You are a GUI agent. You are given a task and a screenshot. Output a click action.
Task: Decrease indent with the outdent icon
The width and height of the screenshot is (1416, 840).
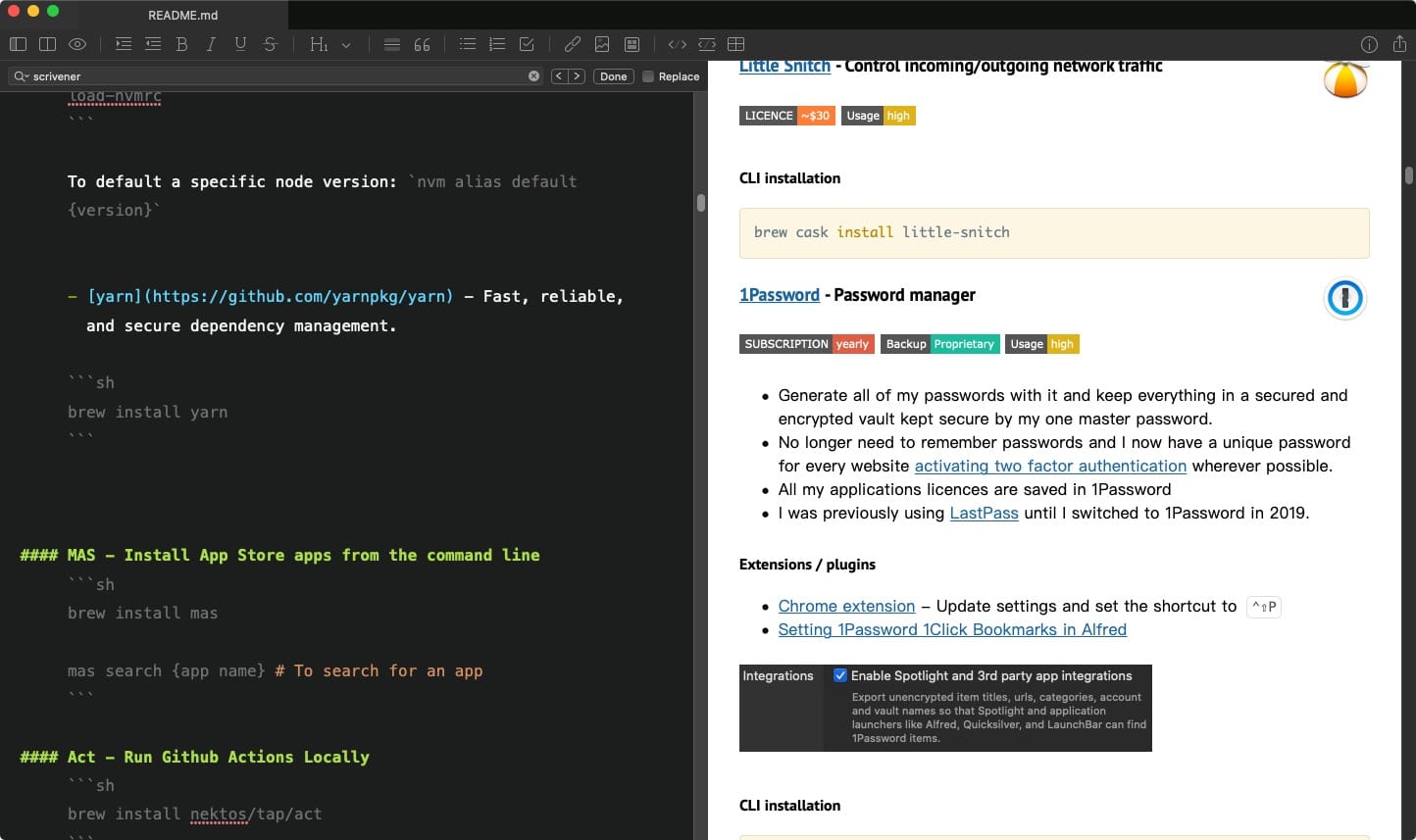(x=153, y=44)
